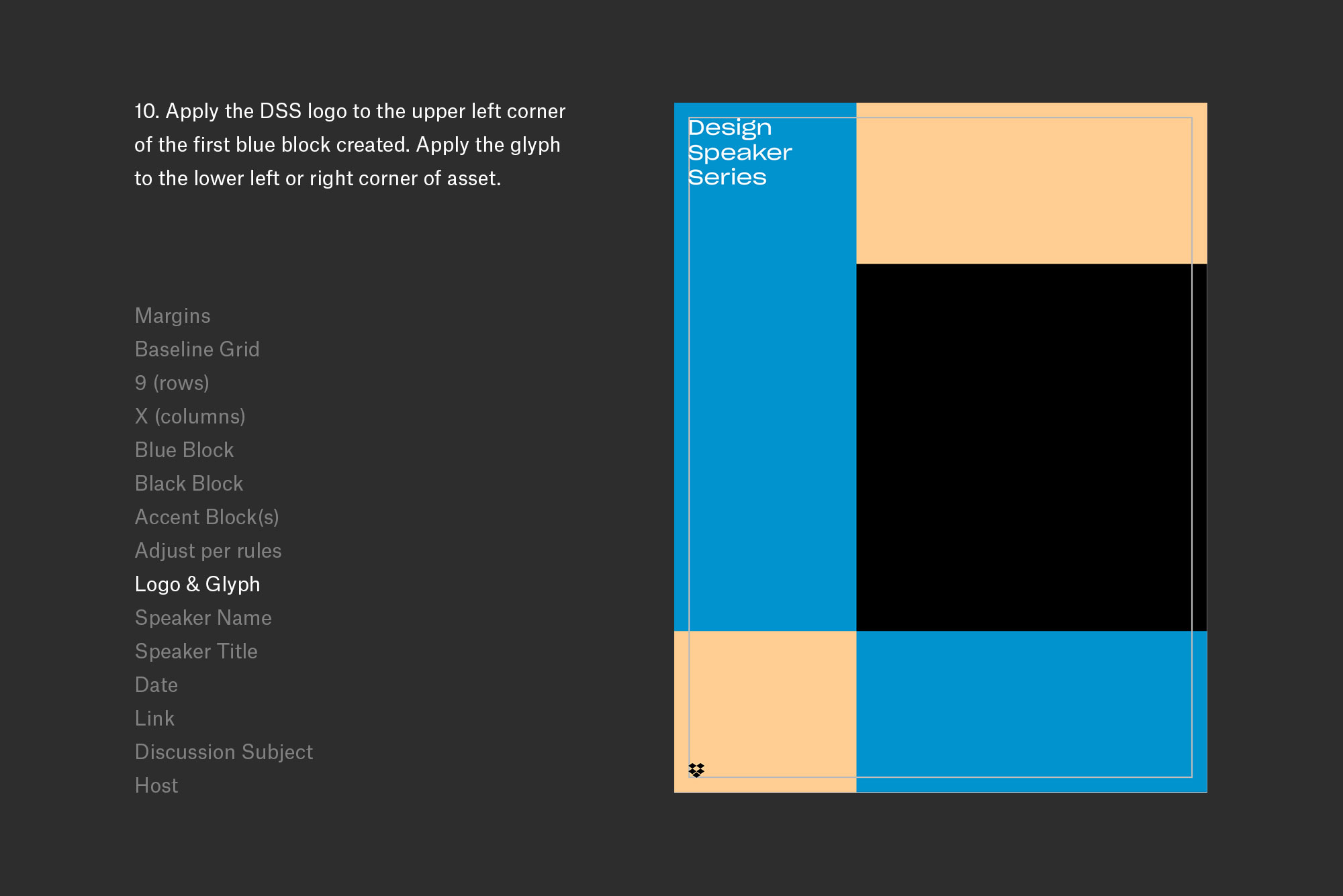The image size is (1343, 896).
Task: Select the Date list item
Action: [x=156, y=685]
